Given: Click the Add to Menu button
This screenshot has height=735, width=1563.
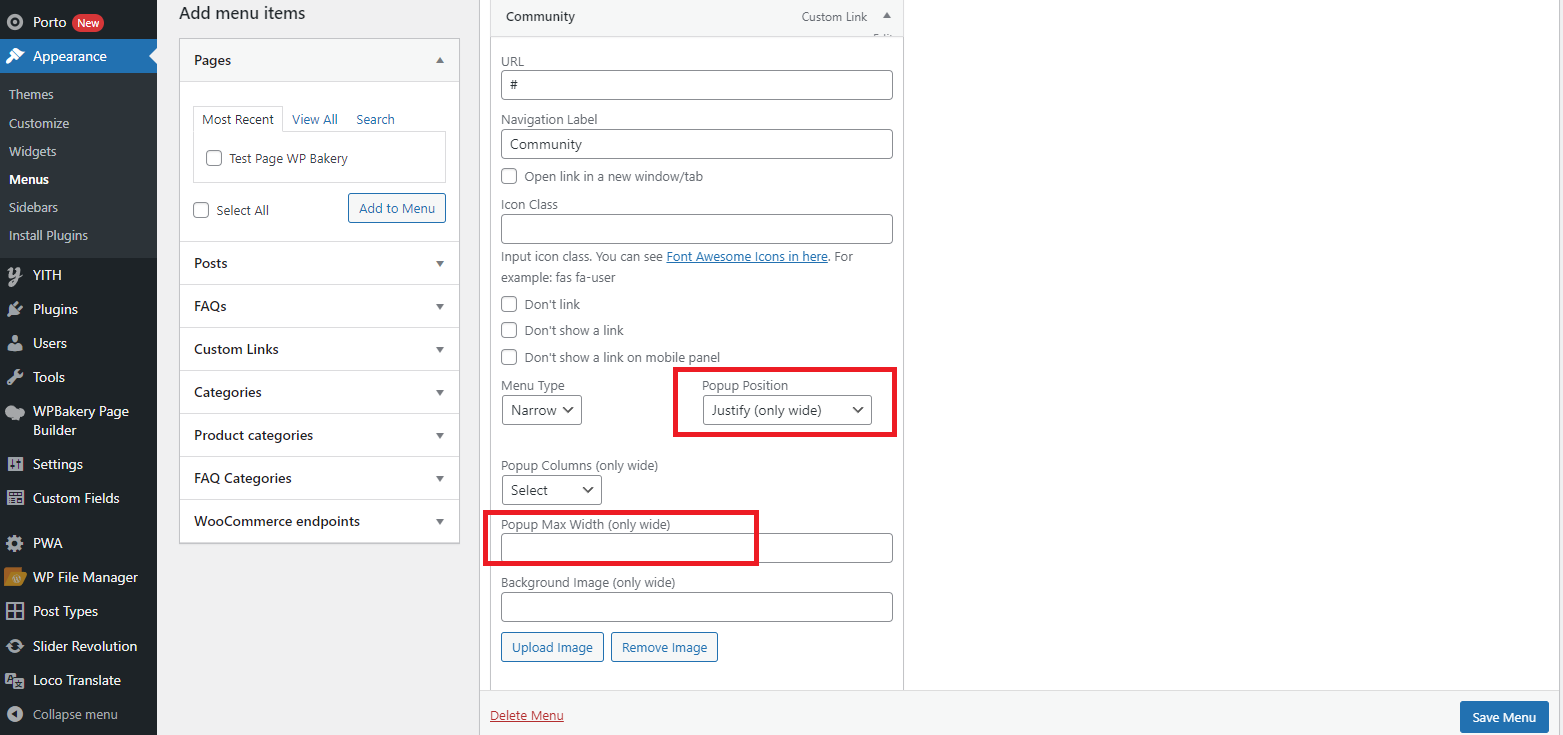Looking at the screenshot, I should click(397, 208).
